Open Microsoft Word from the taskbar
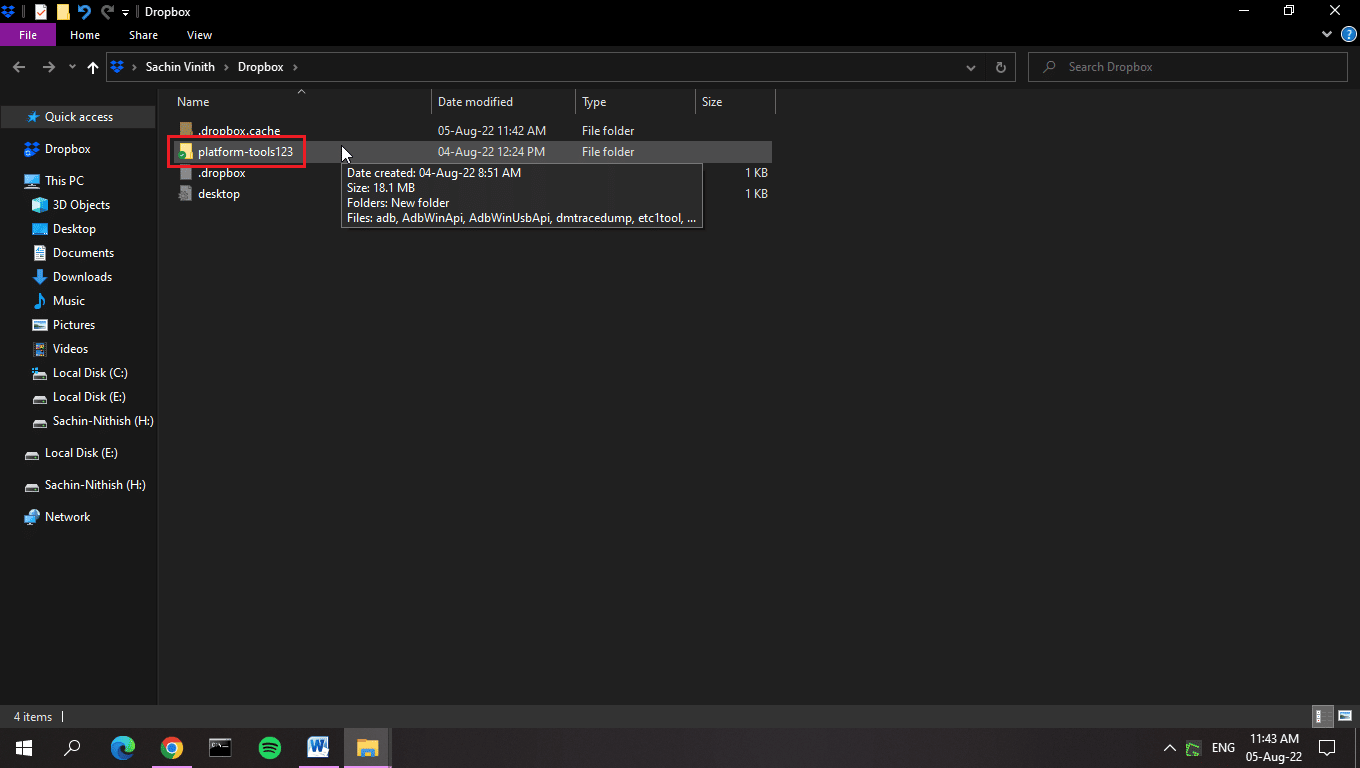Image resolution: width=1360 pixels, height=768 pixels. [318, 747]
